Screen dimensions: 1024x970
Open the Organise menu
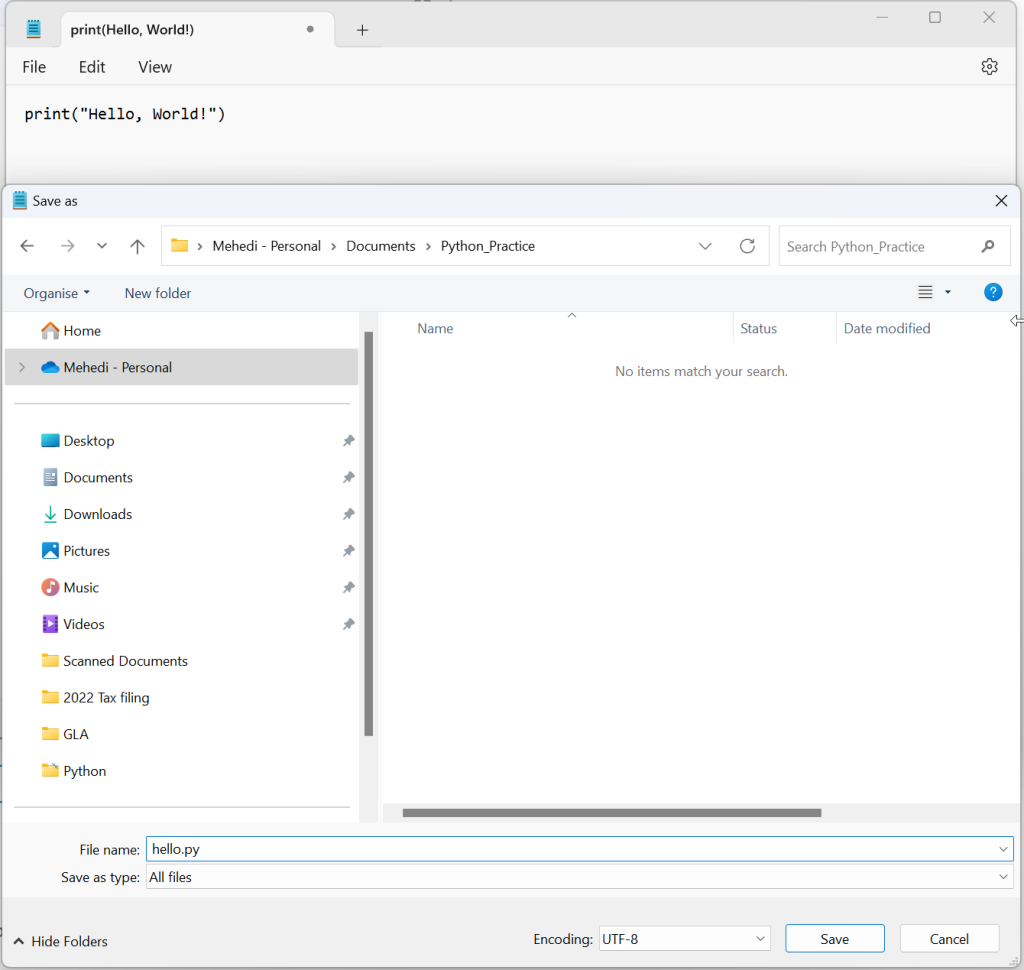click(56, 293)
